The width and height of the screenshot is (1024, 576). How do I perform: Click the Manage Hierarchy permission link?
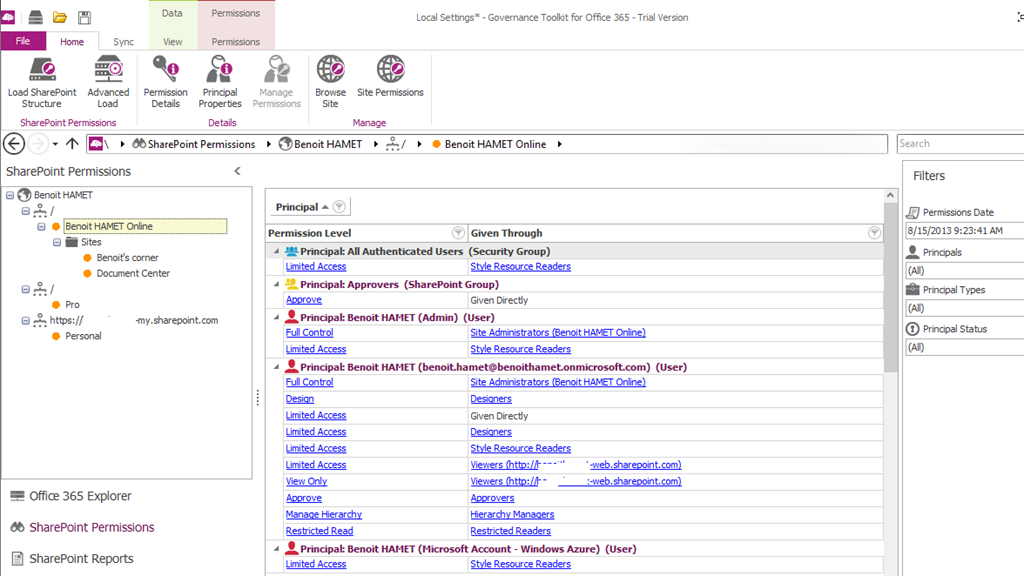click(323, 515)
